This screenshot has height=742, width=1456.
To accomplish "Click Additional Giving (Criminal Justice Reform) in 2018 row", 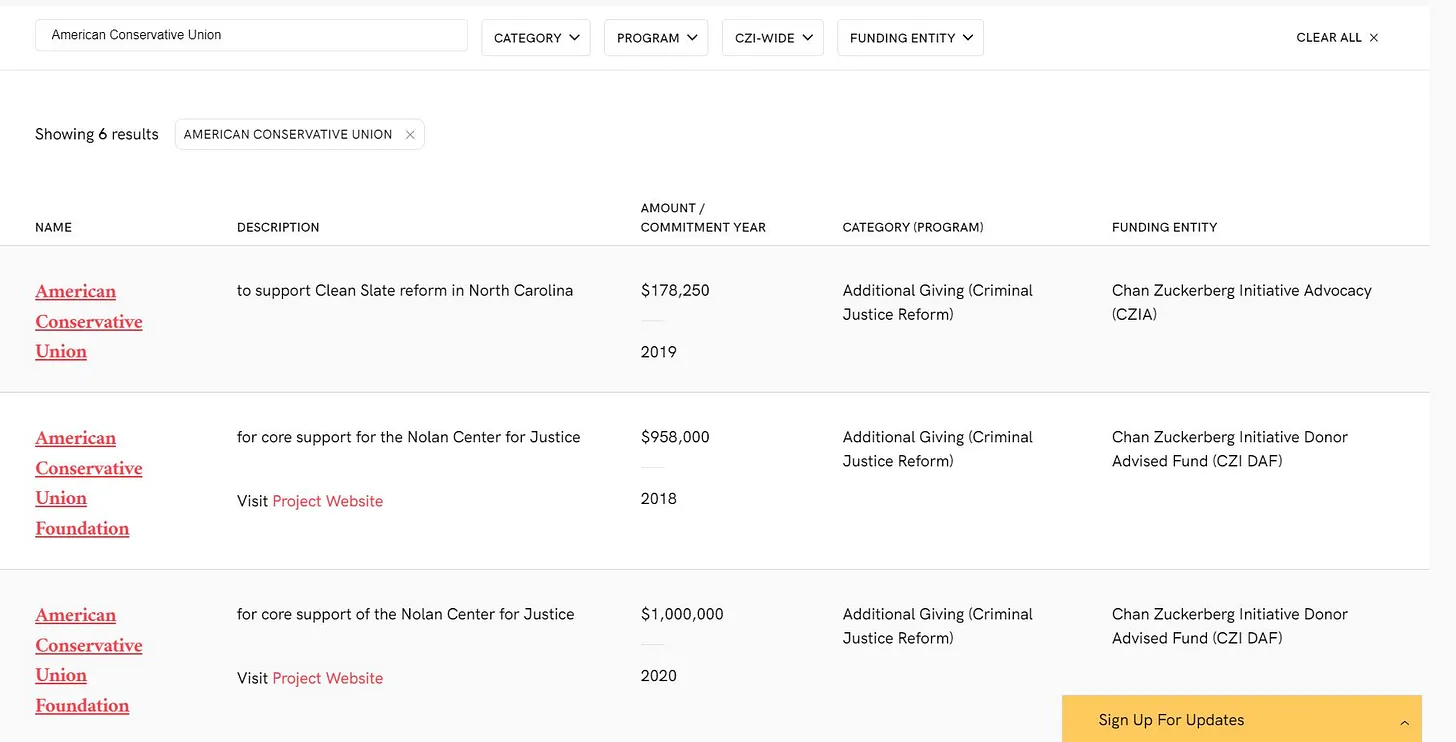I will click(937, 449).
